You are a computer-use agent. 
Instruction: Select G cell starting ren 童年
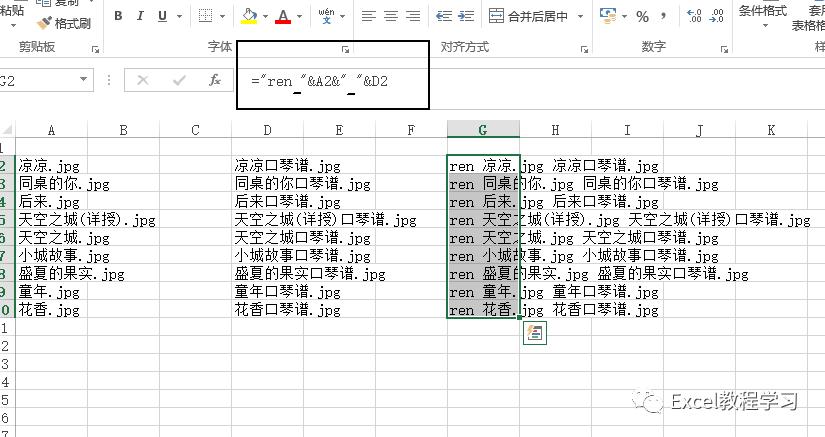click(x=483, y=291)
